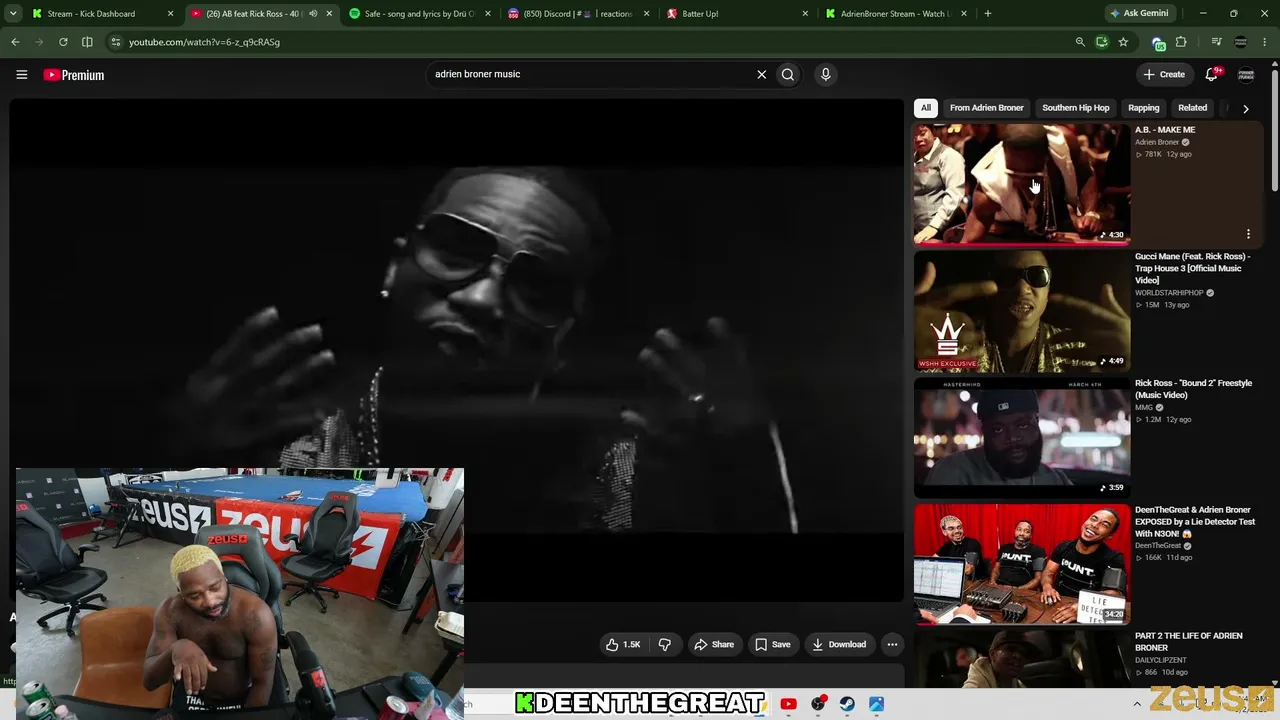Image resolution: width=1280 pixels, height=720 pixels.
Task: Open the Adrien Broner channel link
Action: (x=1157, y=142)
